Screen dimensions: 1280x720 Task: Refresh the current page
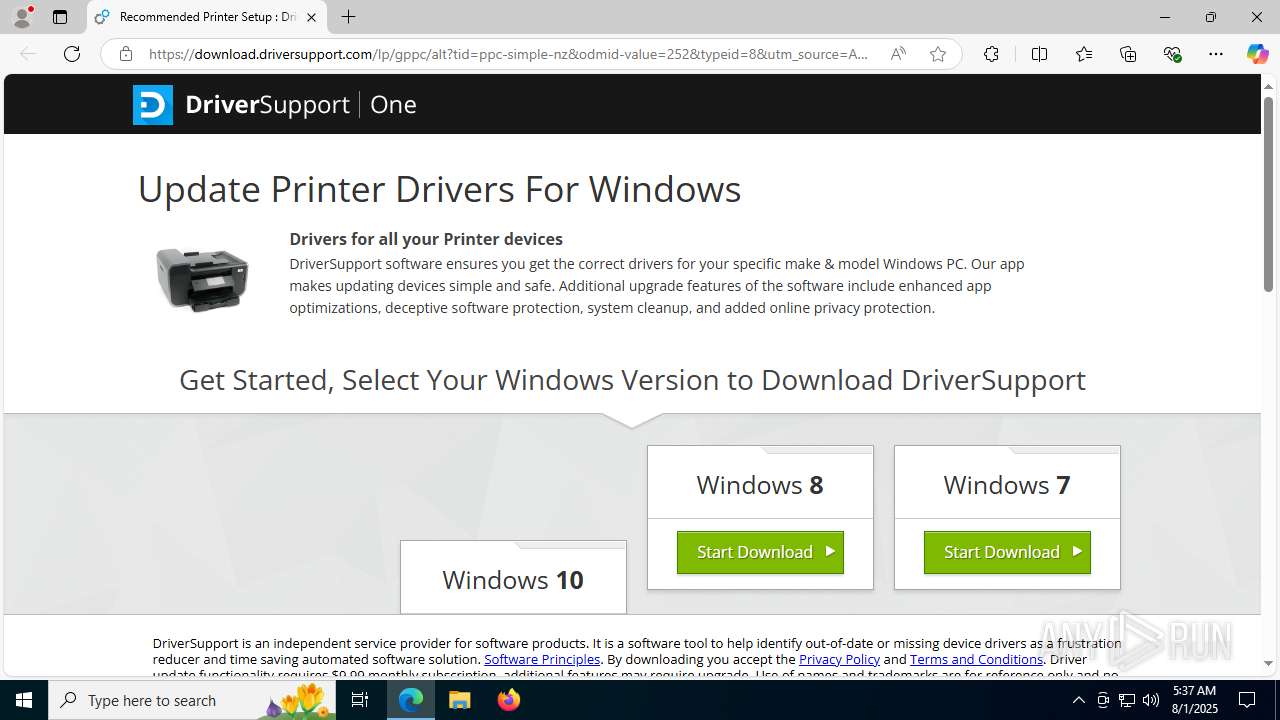point(72,54)
